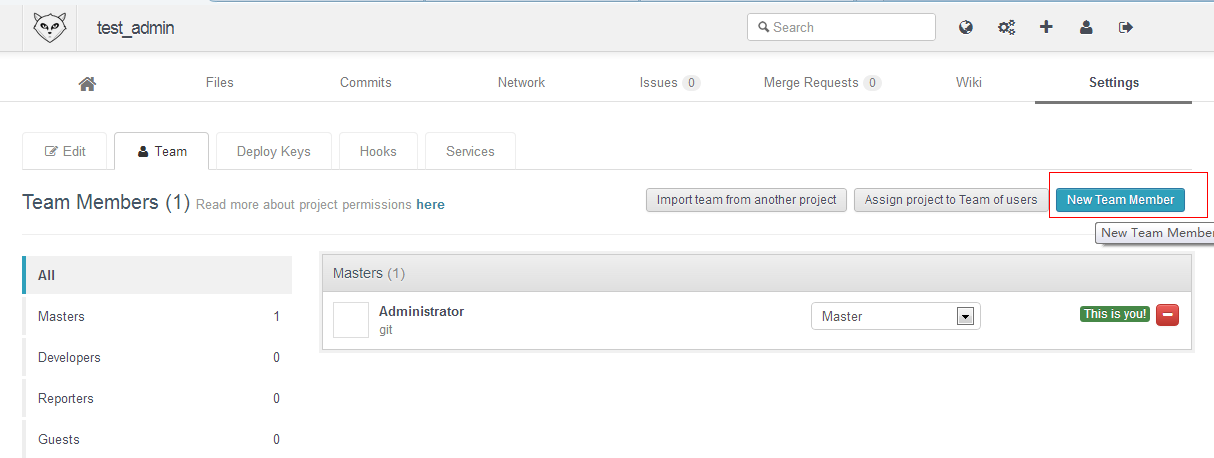Viewport: 1214px width, 458px height.
Task: Click the GitLab fox logo
Action: click(x=50, y=27)
